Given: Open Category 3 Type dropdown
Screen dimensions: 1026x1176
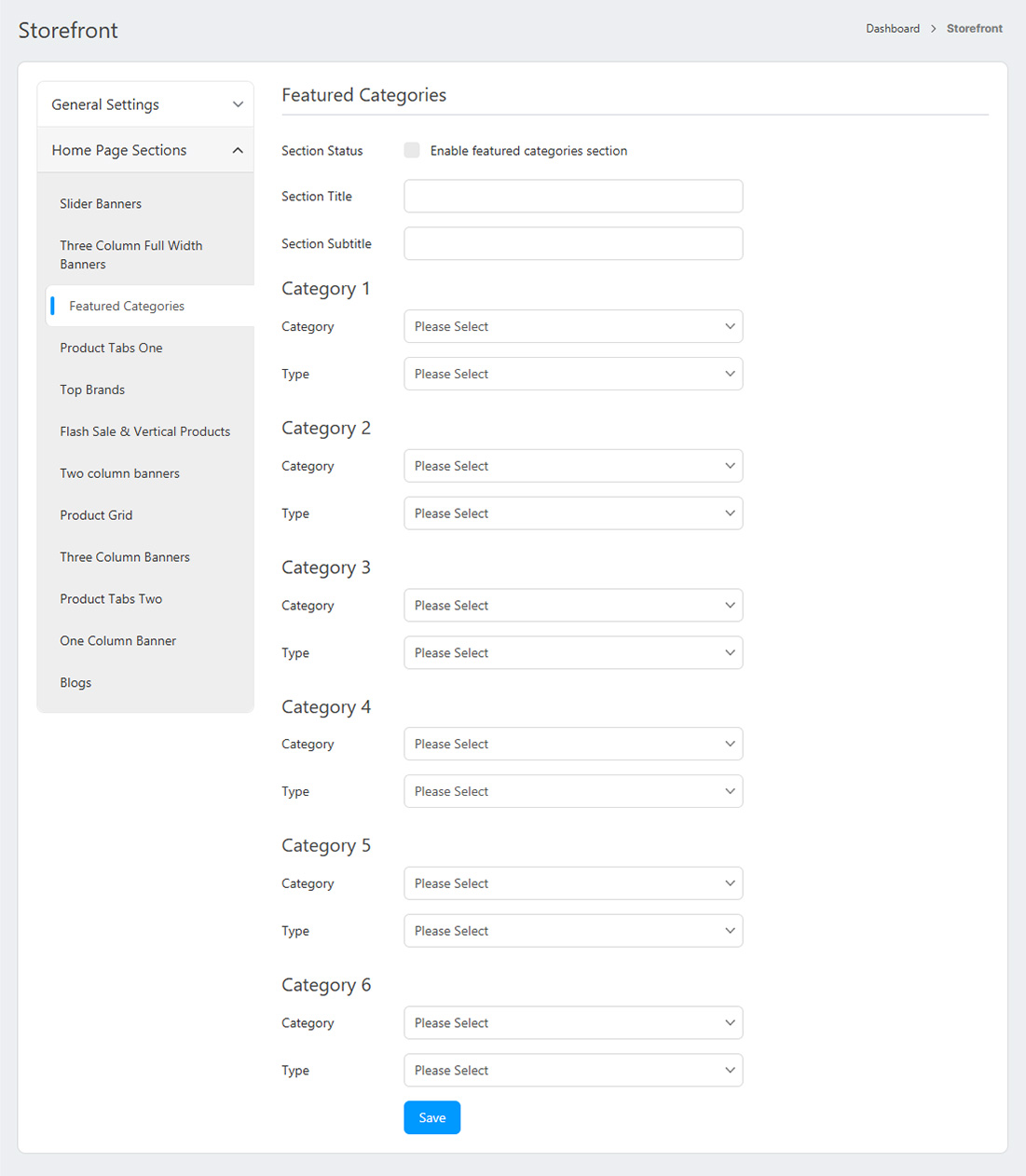Looking at the screenshot, I should [x=573, y=653].
